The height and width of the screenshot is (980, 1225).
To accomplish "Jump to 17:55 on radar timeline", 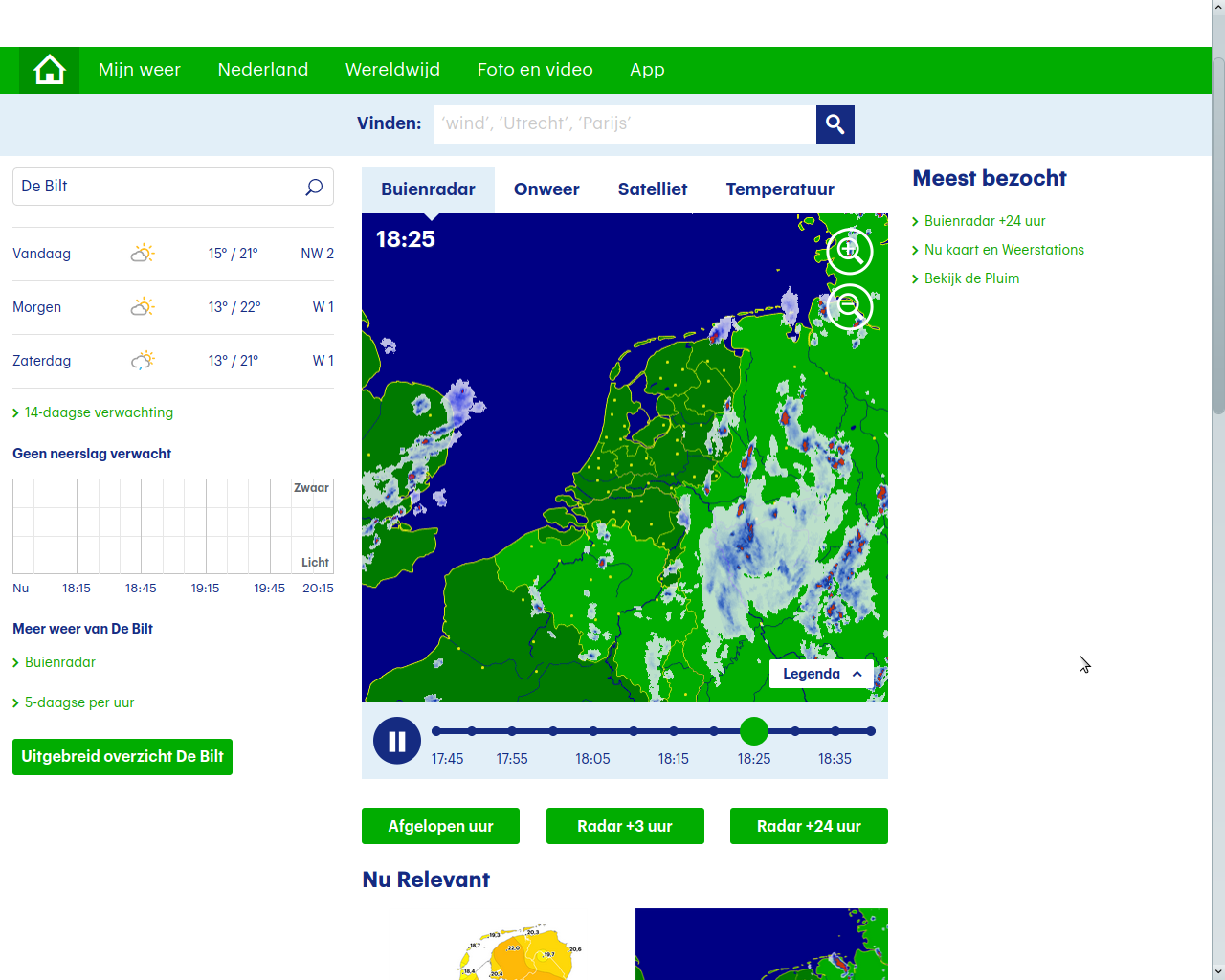I will 512,731.
